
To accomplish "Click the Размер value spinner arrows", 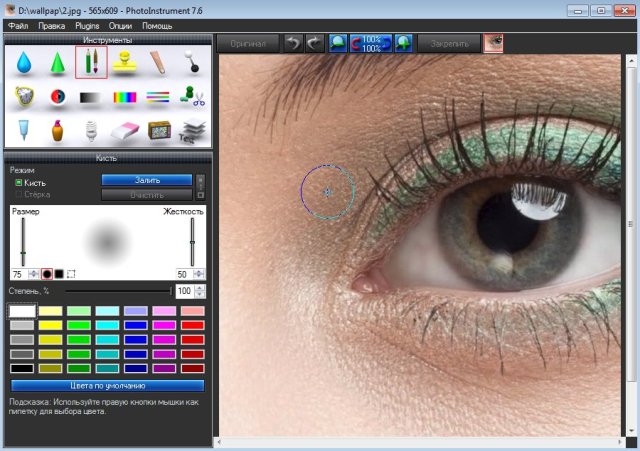I will (x=34, y=273).
